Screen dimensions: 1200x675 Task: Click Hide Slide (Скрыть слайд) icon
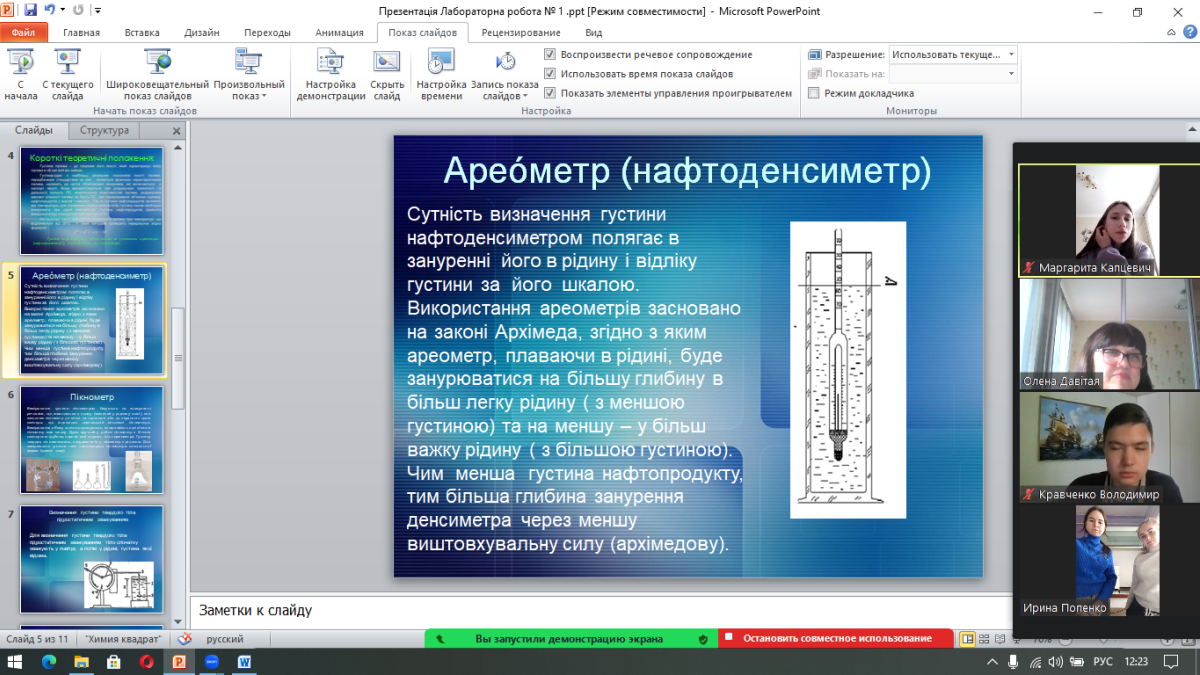(387, 73)
